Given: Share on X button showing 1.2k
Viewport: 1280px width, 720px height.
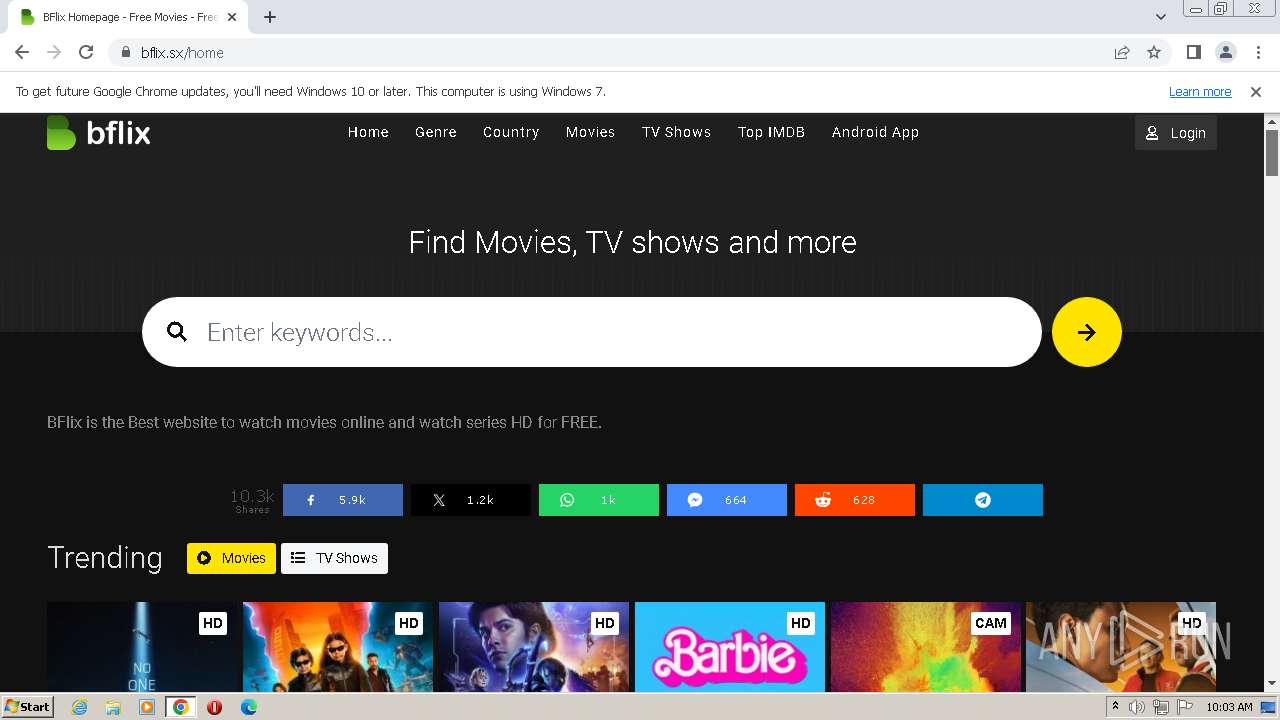Looking at the screenshot, I should (x=471, y=500).
